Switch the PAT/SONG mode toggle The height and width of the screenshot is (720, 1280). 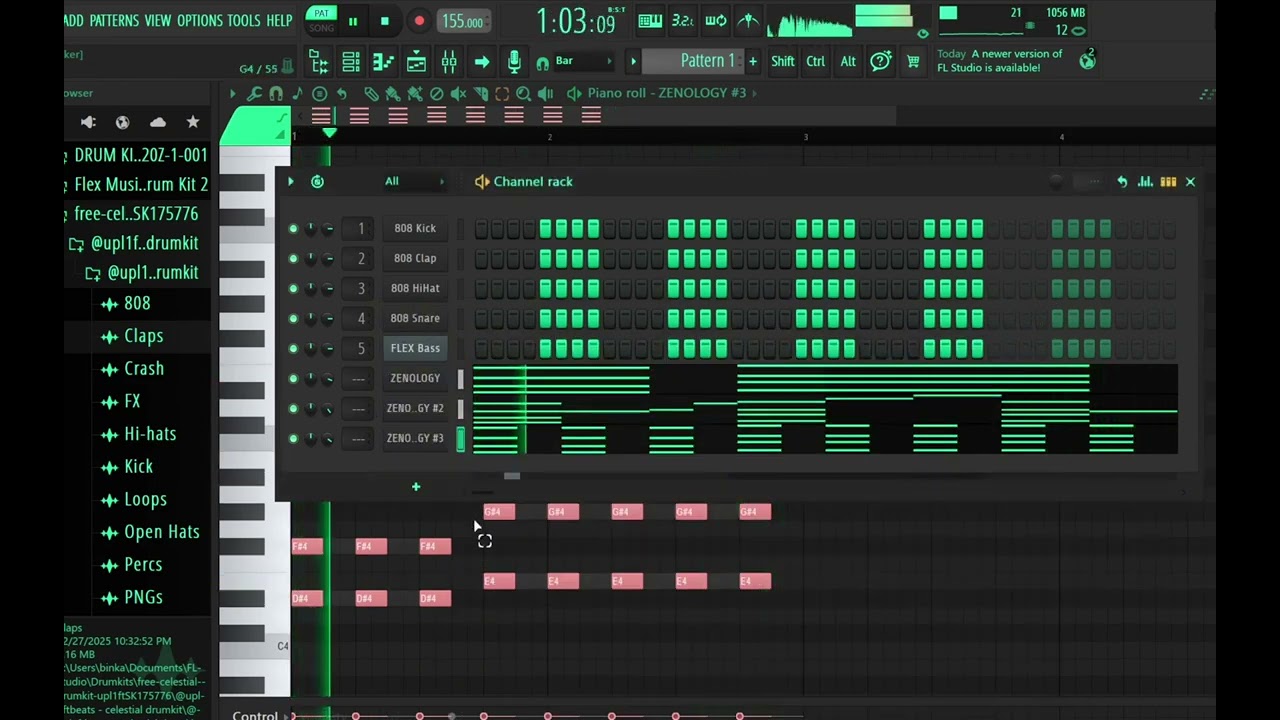click(321, 20)
